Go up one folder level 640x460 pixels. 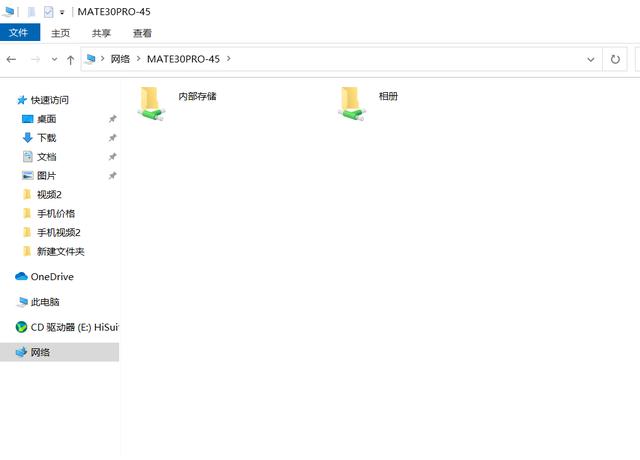tap(70, 60)
